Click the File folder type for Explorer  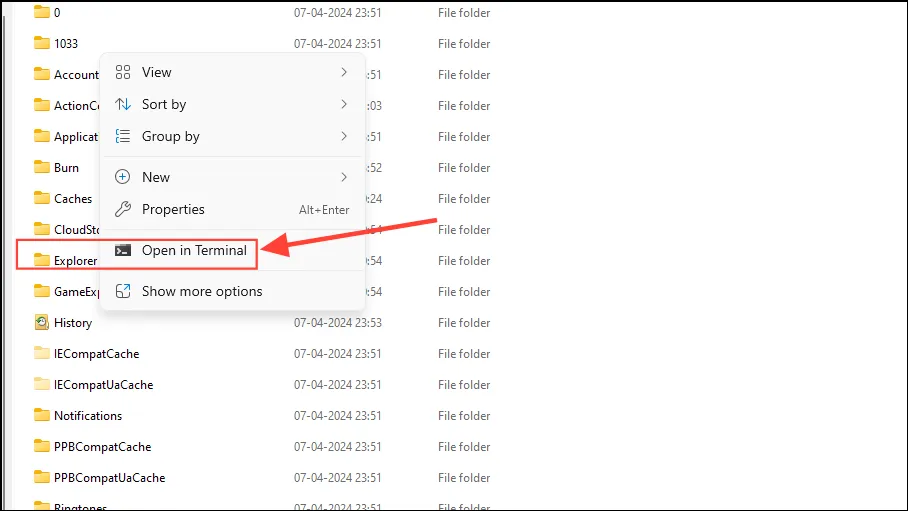point(464,261)
